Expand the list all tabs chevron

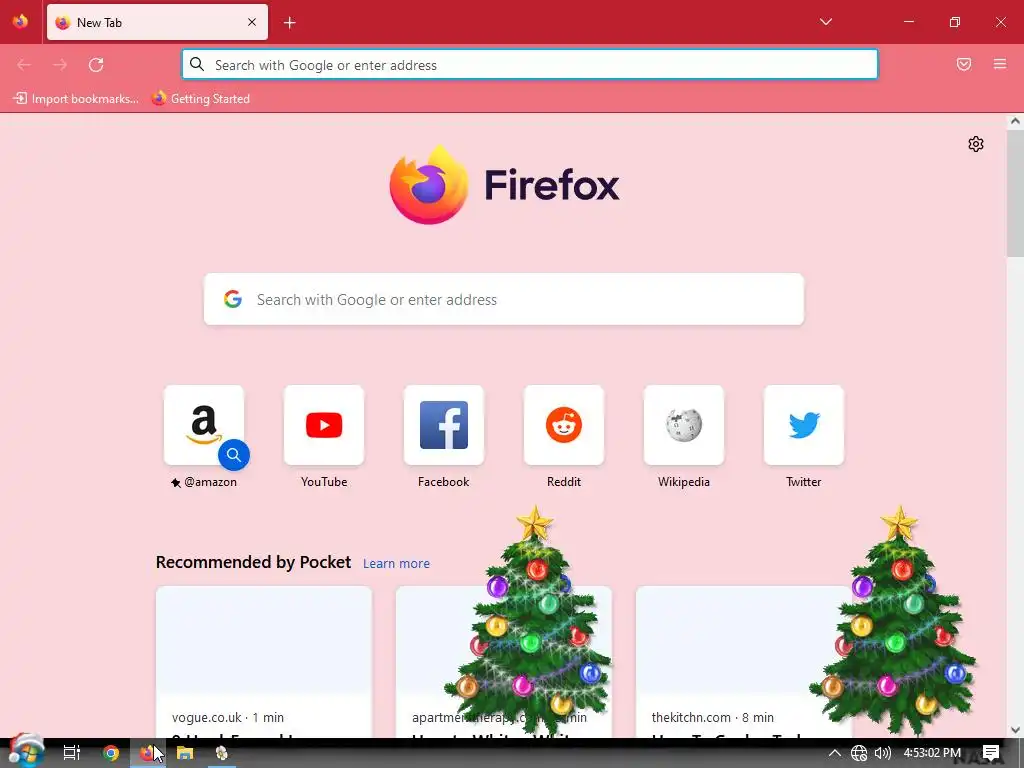tap(826, 22)
